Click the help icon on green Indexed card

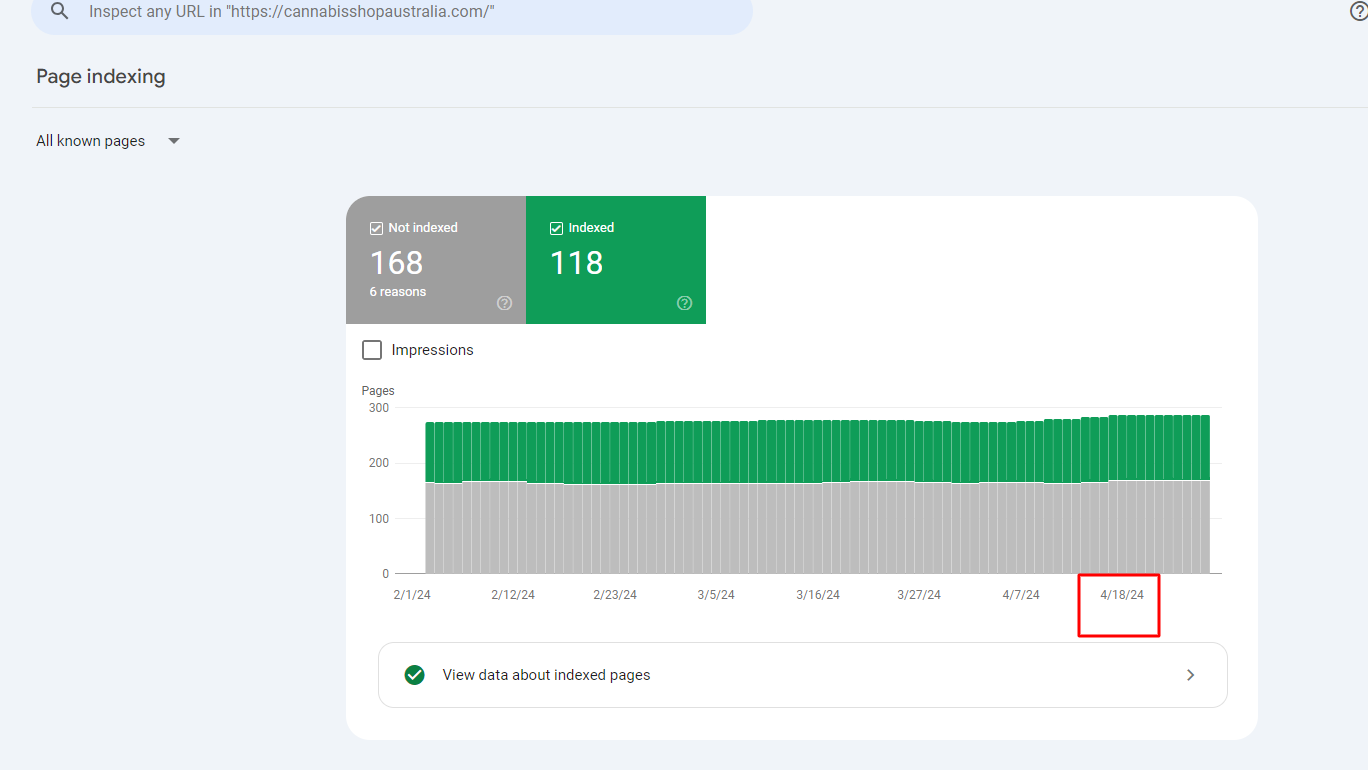(685, 303)
